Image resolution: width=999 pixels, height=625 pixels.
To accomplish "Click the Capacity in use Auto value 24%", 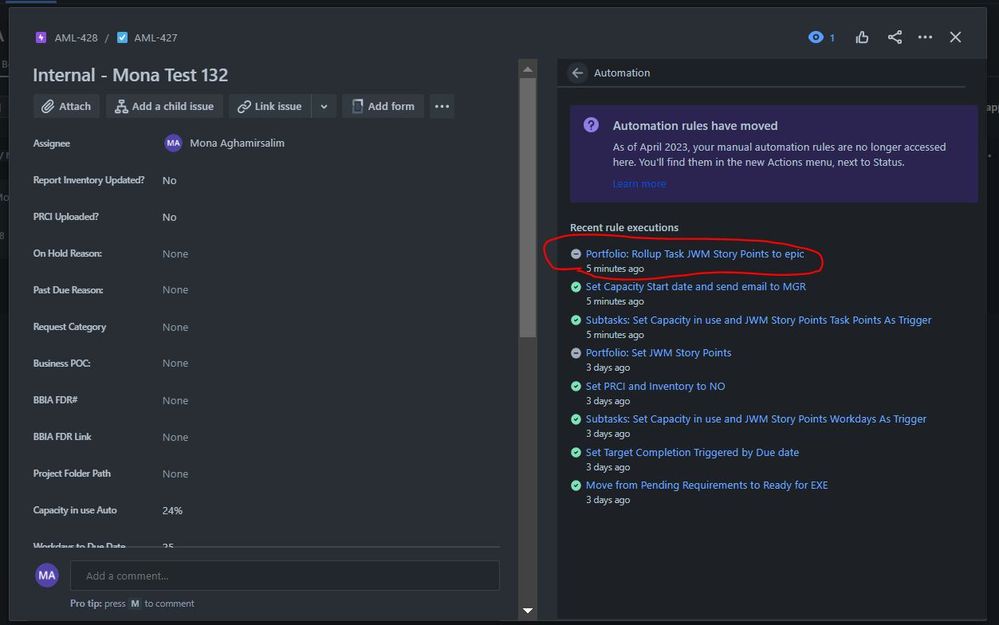I will tap(173, 510).
